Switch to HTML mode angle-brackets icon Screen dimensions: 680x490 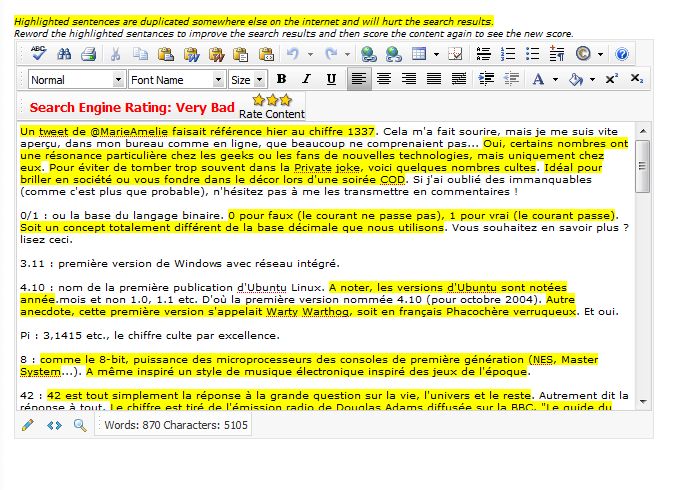54,425
